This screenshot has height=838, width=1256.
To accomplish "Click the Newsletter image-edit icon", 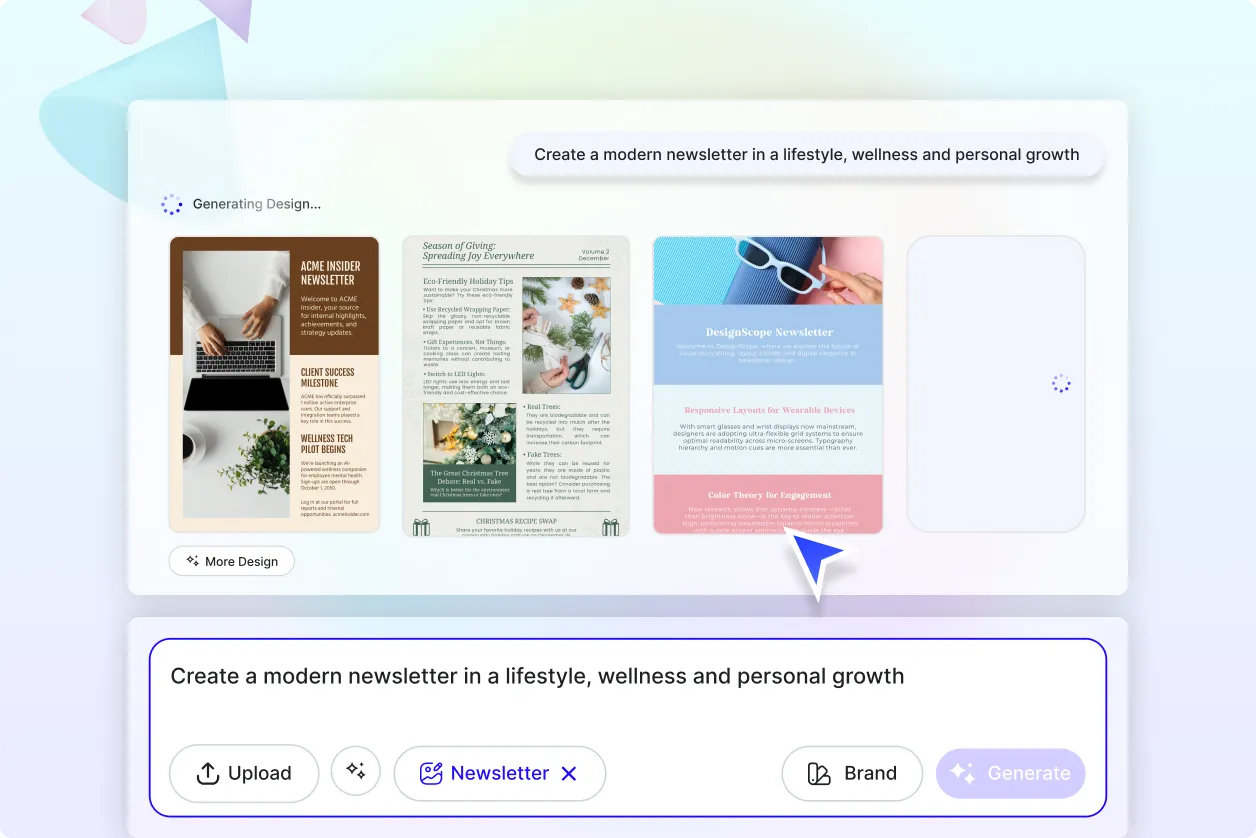I will click(431, 773).
